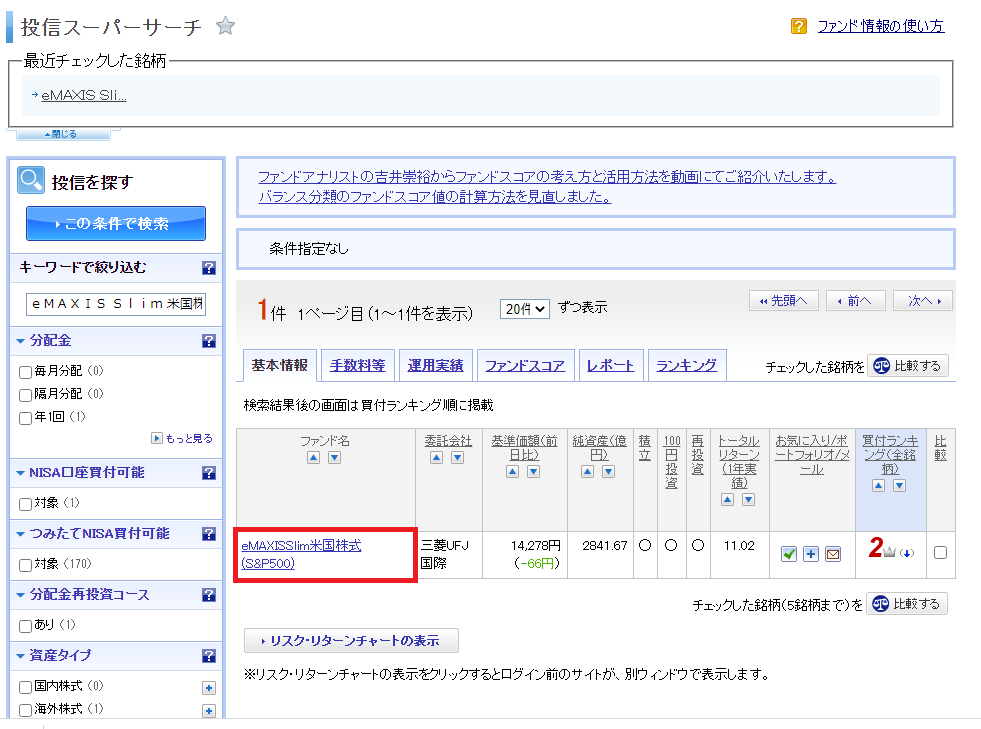Open help icon for NISA口座買付可能
The height and width of the screenshot is (729, 981).
click(209, 473)
